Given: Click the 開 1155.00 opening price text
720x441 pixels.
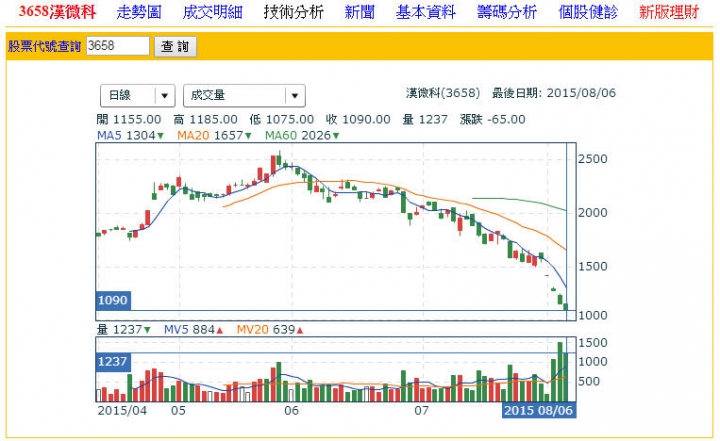Looking at the screenshot, I should tap(129, 120).
